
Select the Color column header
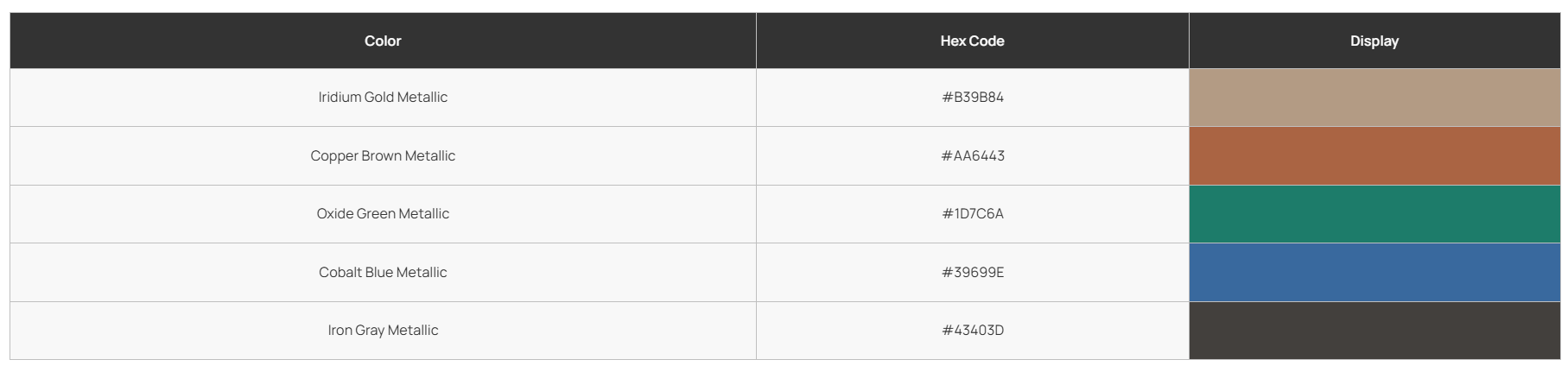click(x=383, y=41)
